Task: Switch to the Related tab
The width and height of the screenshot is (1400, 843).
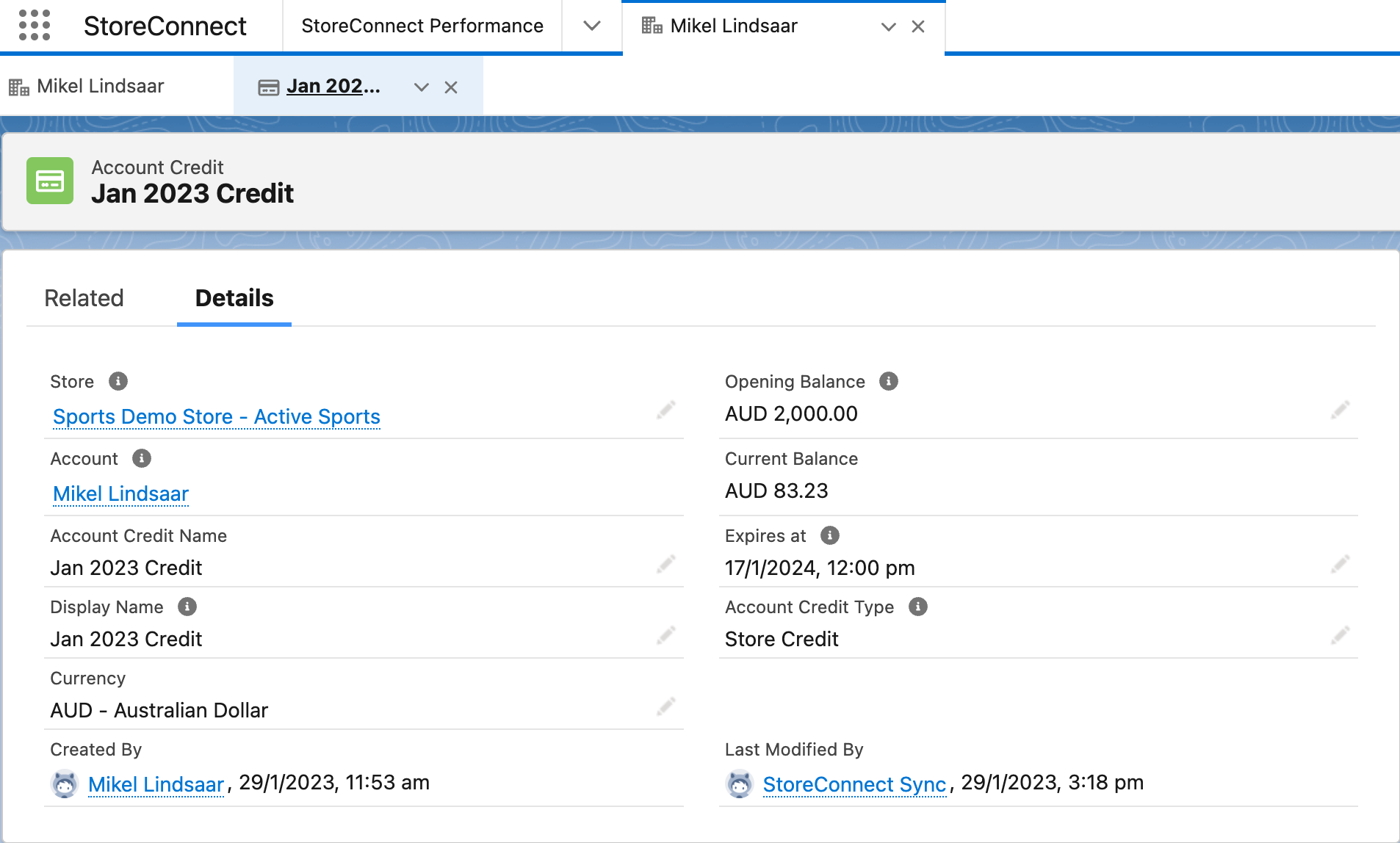Action: pos(84,298)
